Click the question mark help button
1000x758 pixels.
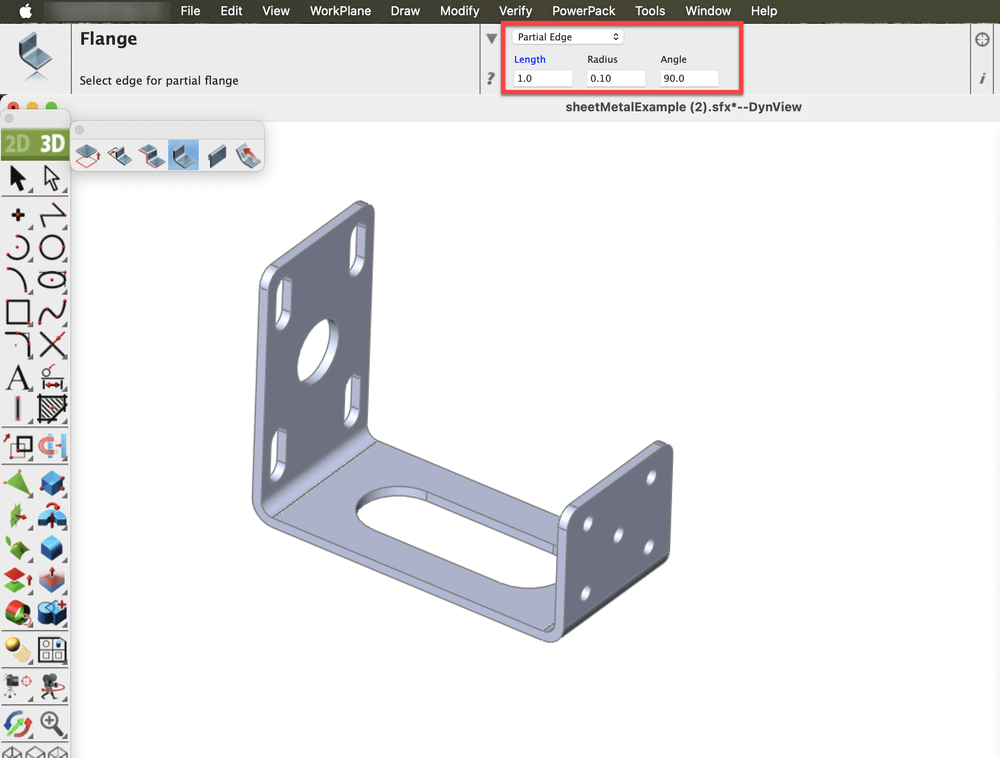pyautogui.click(x=491, y=78)
